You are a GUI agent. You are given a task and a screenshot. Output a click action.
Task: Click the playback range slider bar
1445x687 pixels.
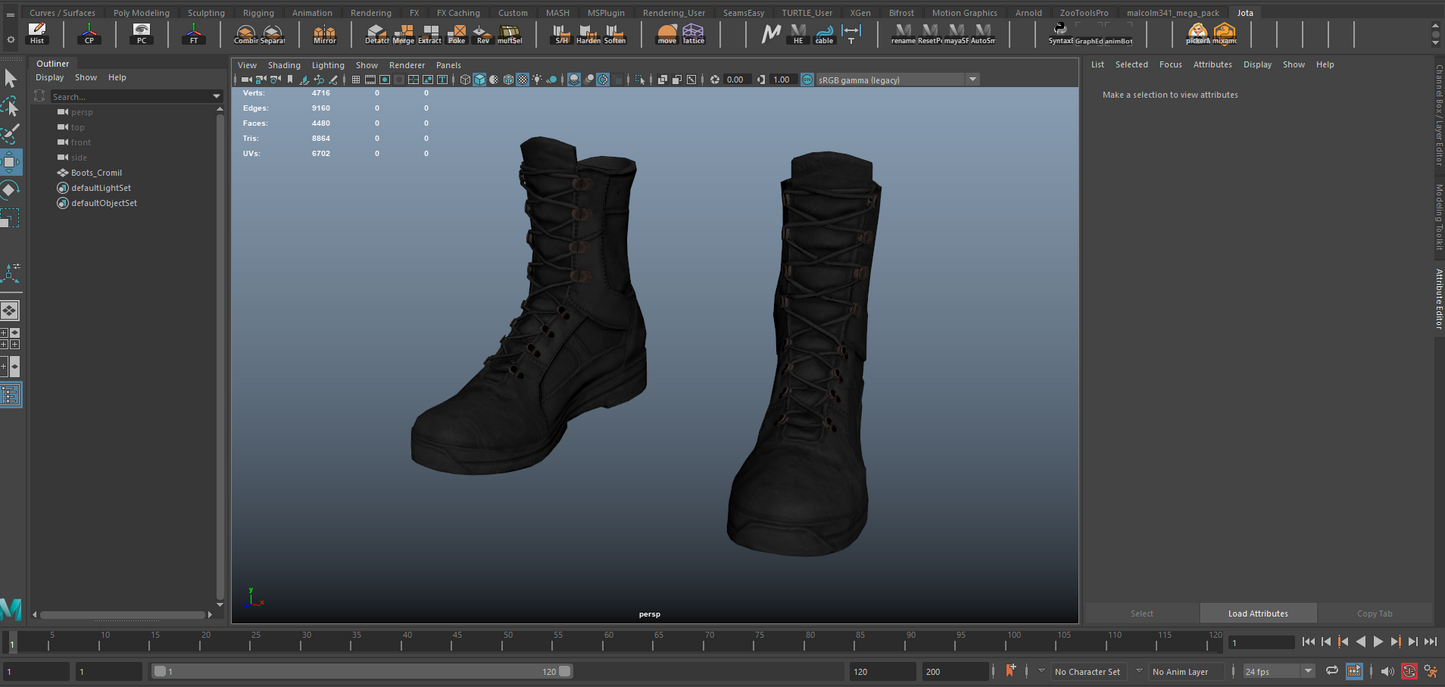pyautogui.click(x=360, y=671)
